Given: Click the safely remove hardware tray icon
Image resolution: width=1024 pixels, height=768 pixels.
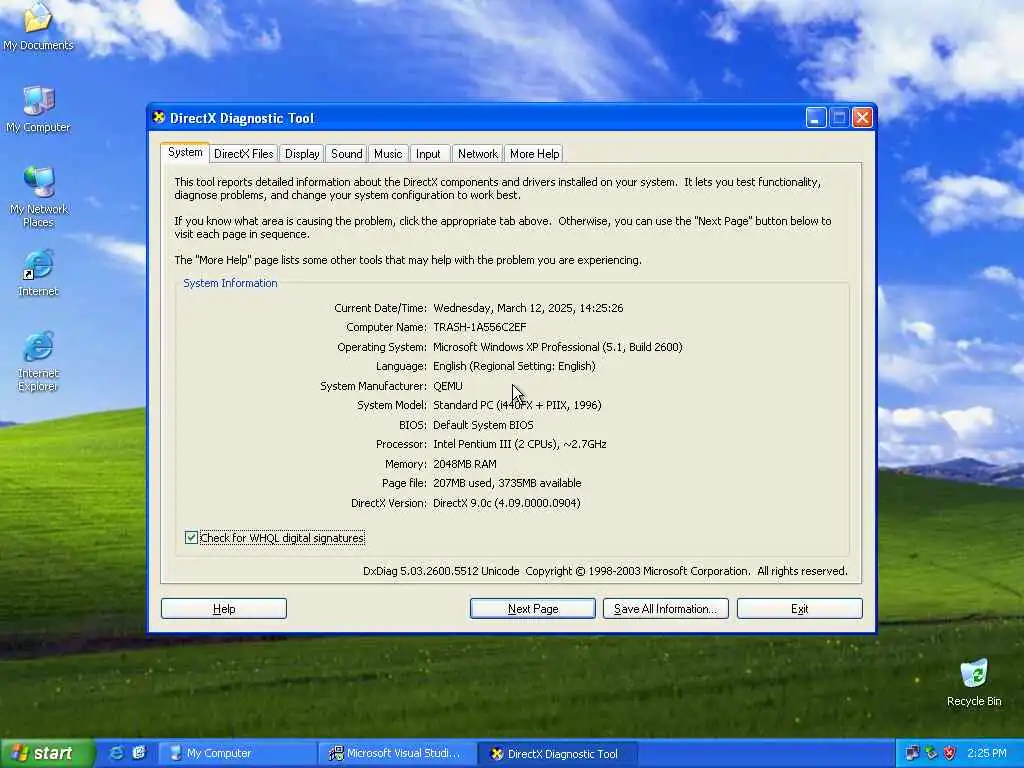Looking at the screenshot, I should point(931,753).
